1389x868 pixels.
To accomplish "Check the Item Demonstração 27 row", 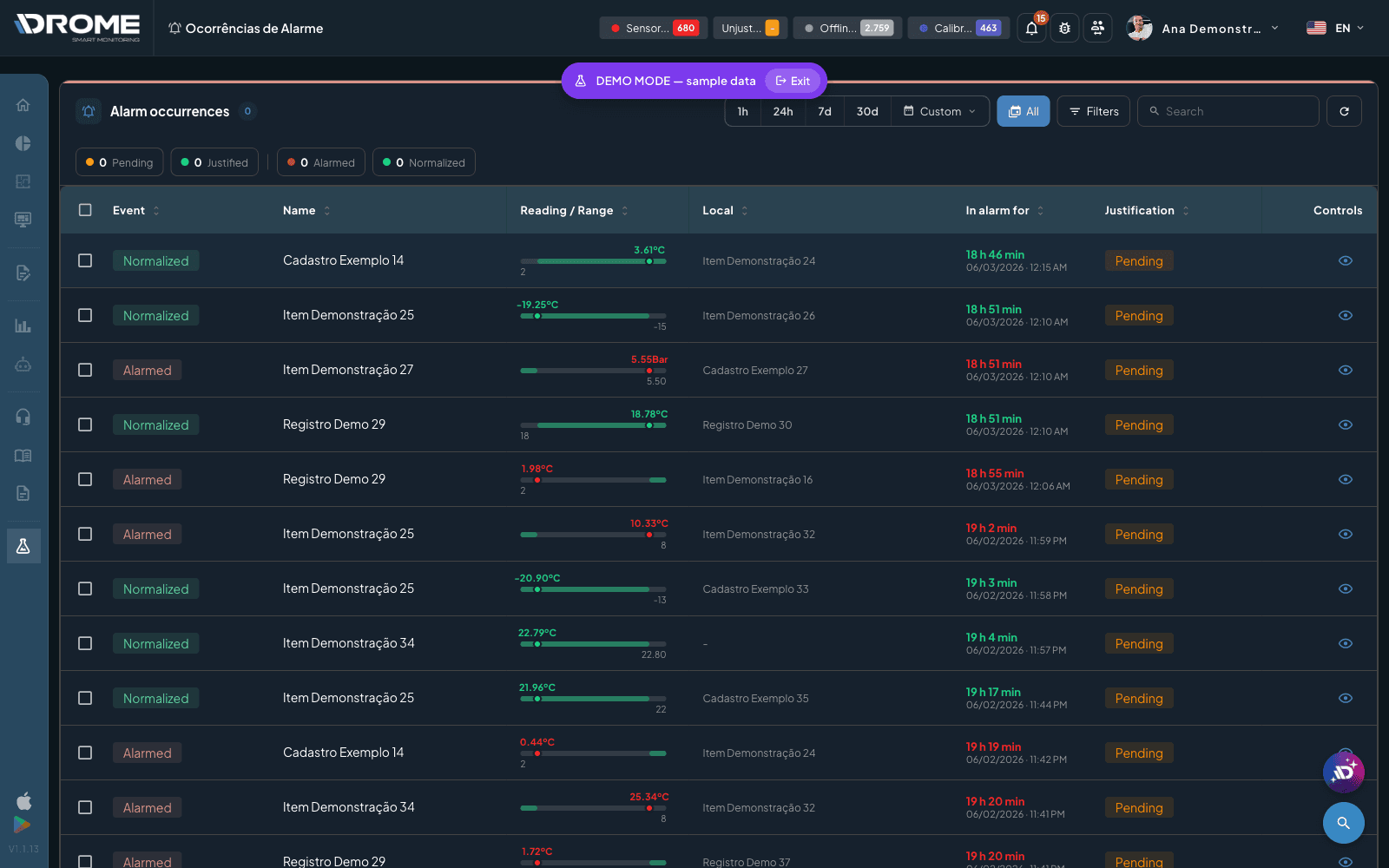I will (85, 370).
